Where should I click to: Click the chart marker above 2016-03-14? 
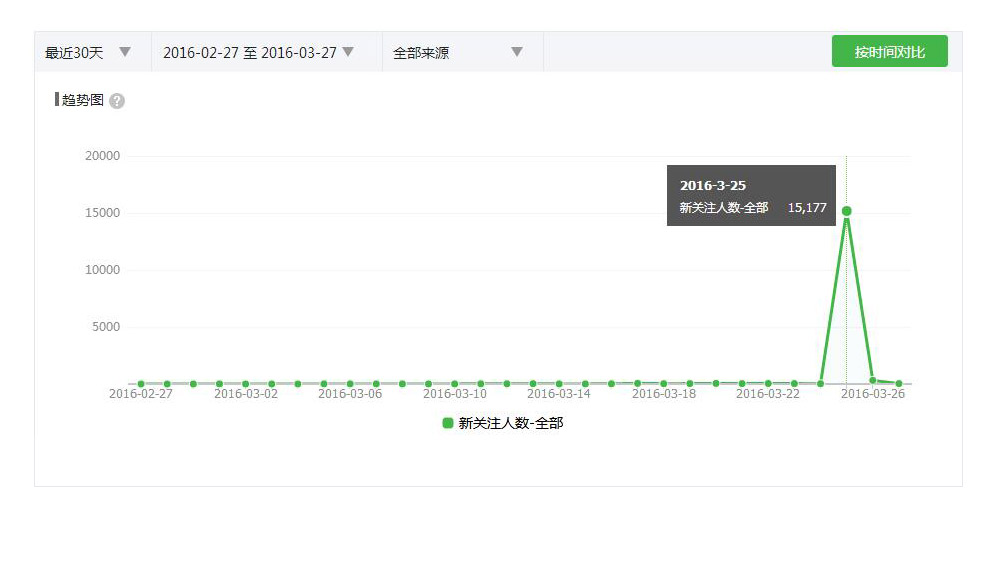point(559,384)
